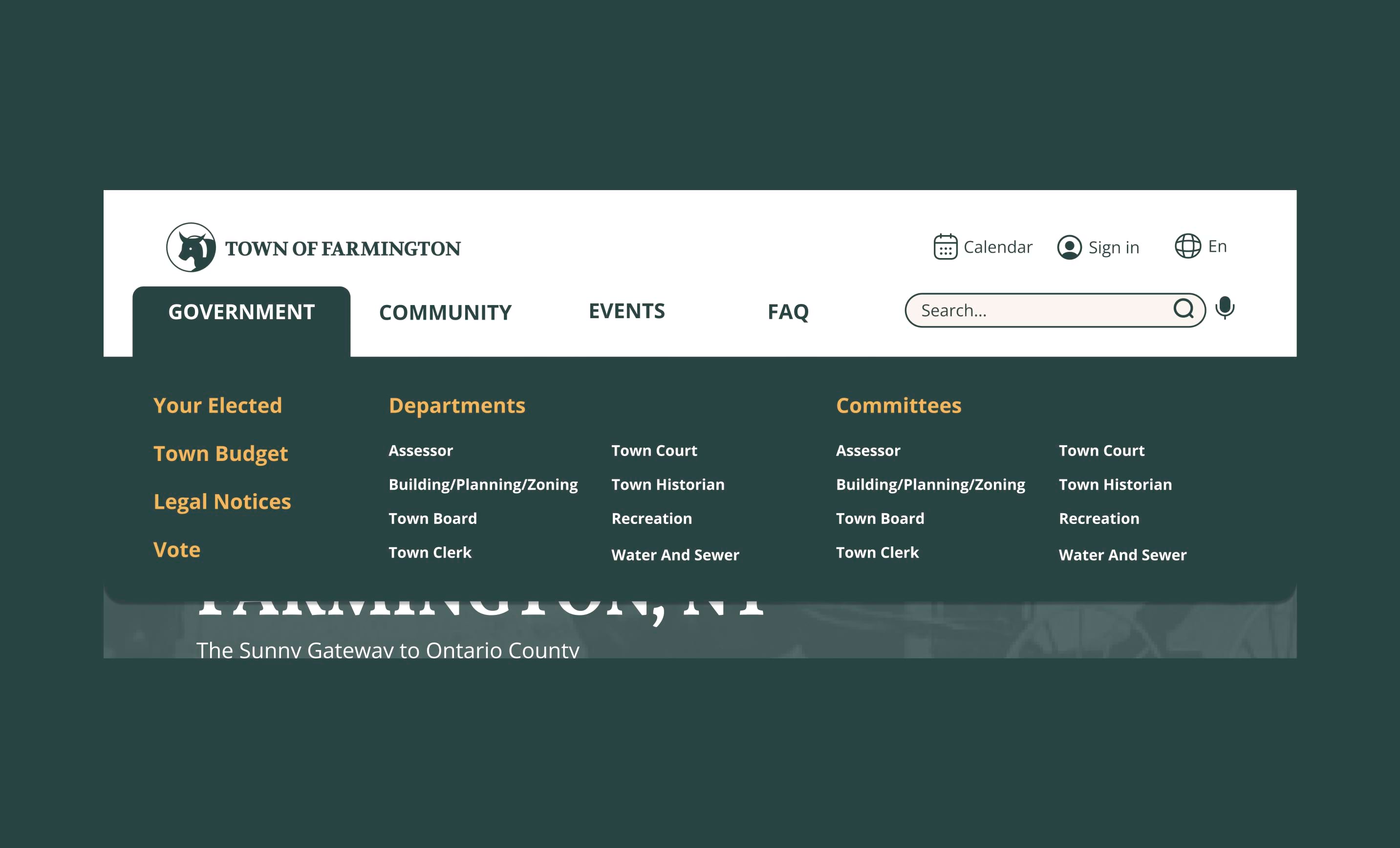Open the Legal Notices link
The image size is (1400, 848).
point(222,502)
